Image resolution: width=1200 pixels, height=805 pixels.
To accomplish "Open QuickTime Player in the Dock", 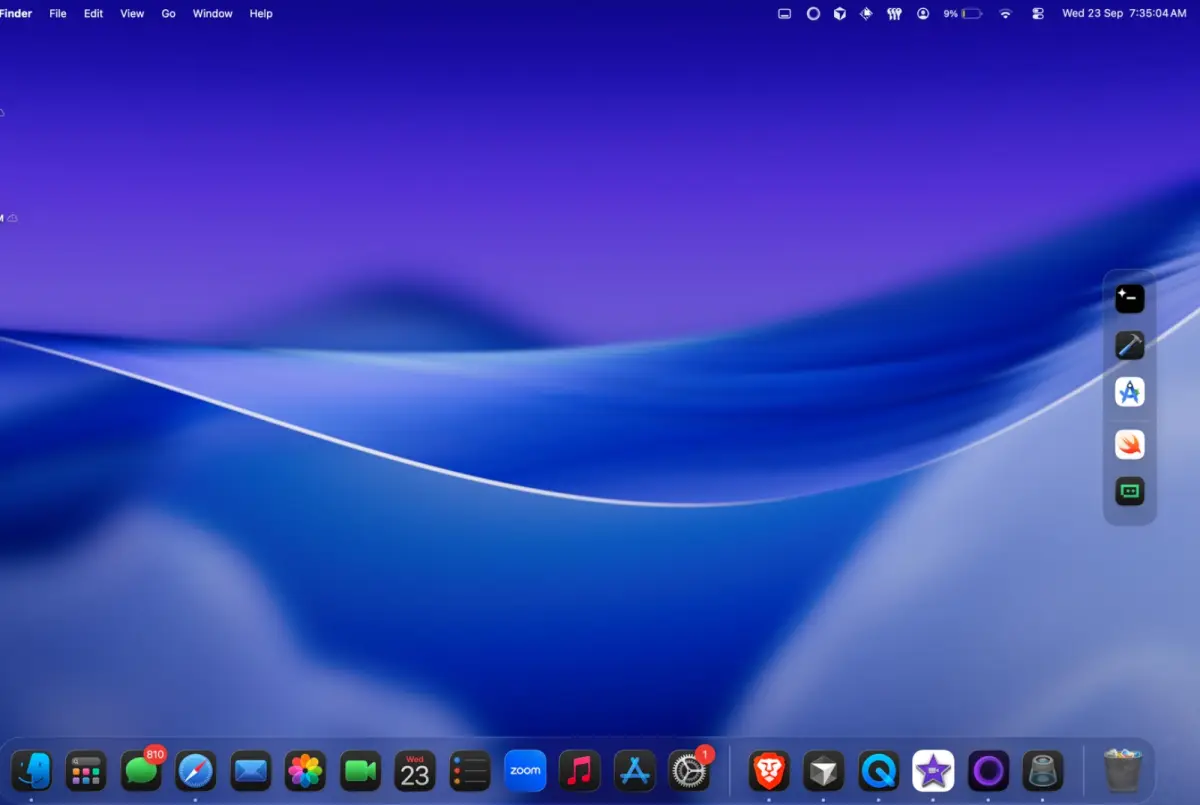I will 879,771.
